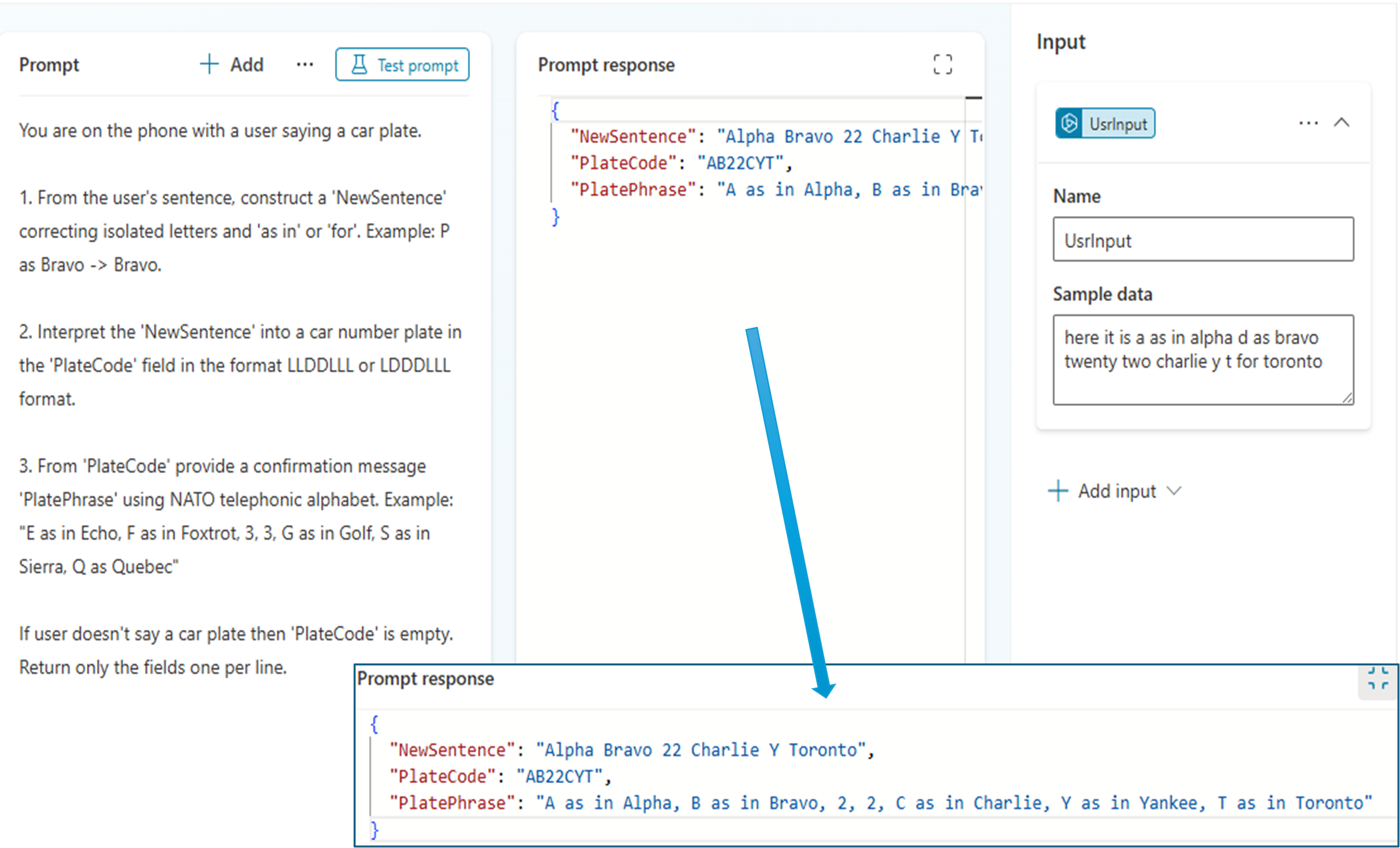The image size is (1400, 848).
Task: Open the UsrInput card more options
Action: click(x=1308, y=123)
